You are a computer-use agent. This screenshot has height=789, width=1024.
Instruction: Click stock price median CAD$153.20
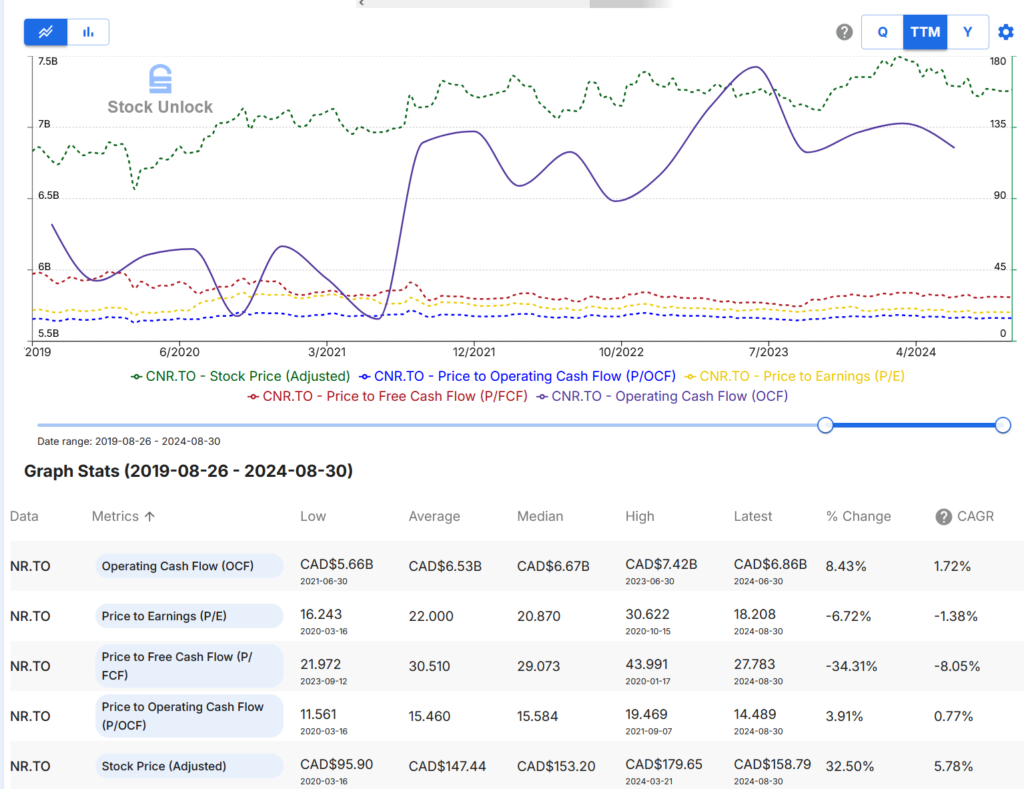556,766
